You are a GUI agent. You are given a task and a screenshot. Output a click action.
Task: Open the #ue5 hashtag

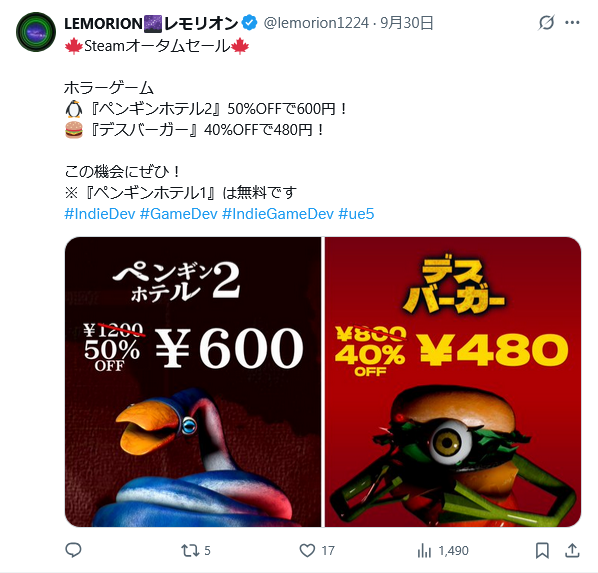(356, 214)
